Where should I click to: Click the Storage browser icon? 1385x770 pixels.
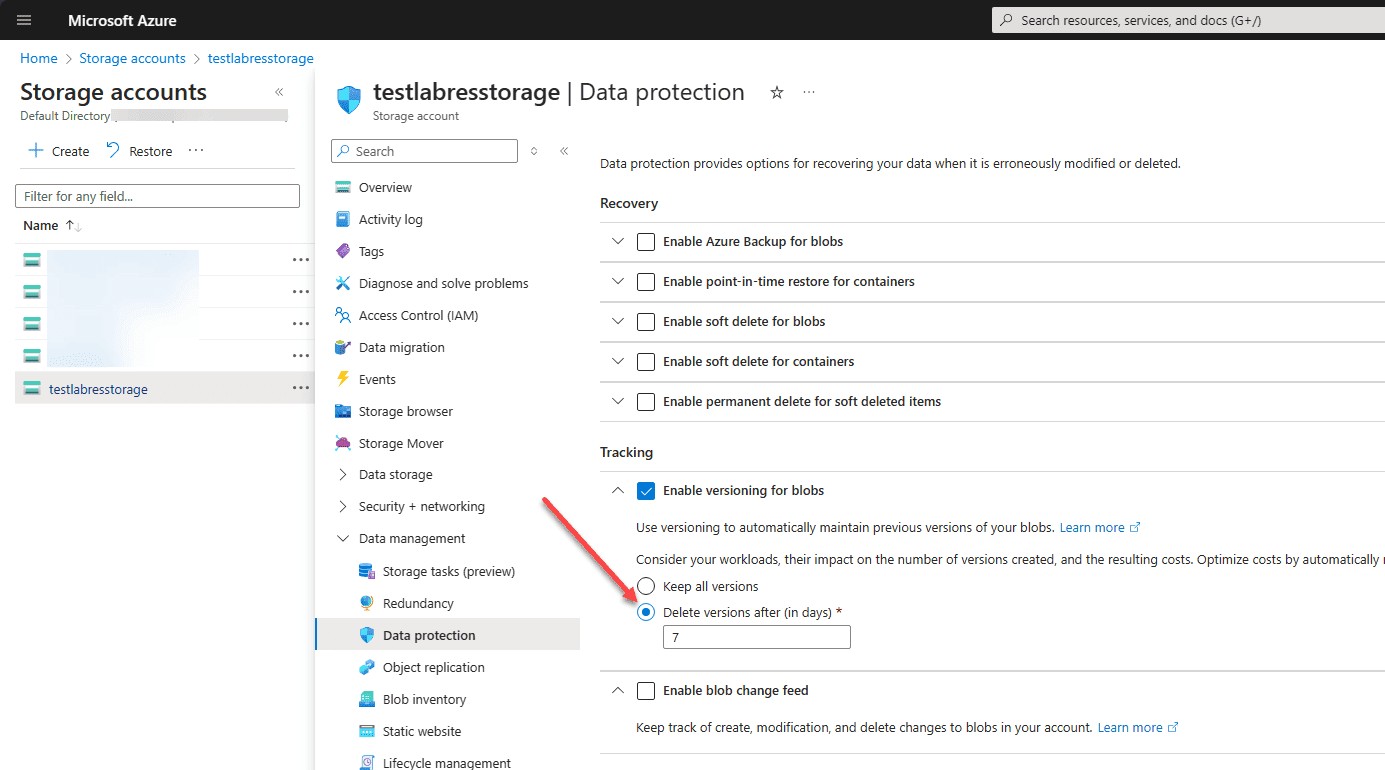[343, 411]
